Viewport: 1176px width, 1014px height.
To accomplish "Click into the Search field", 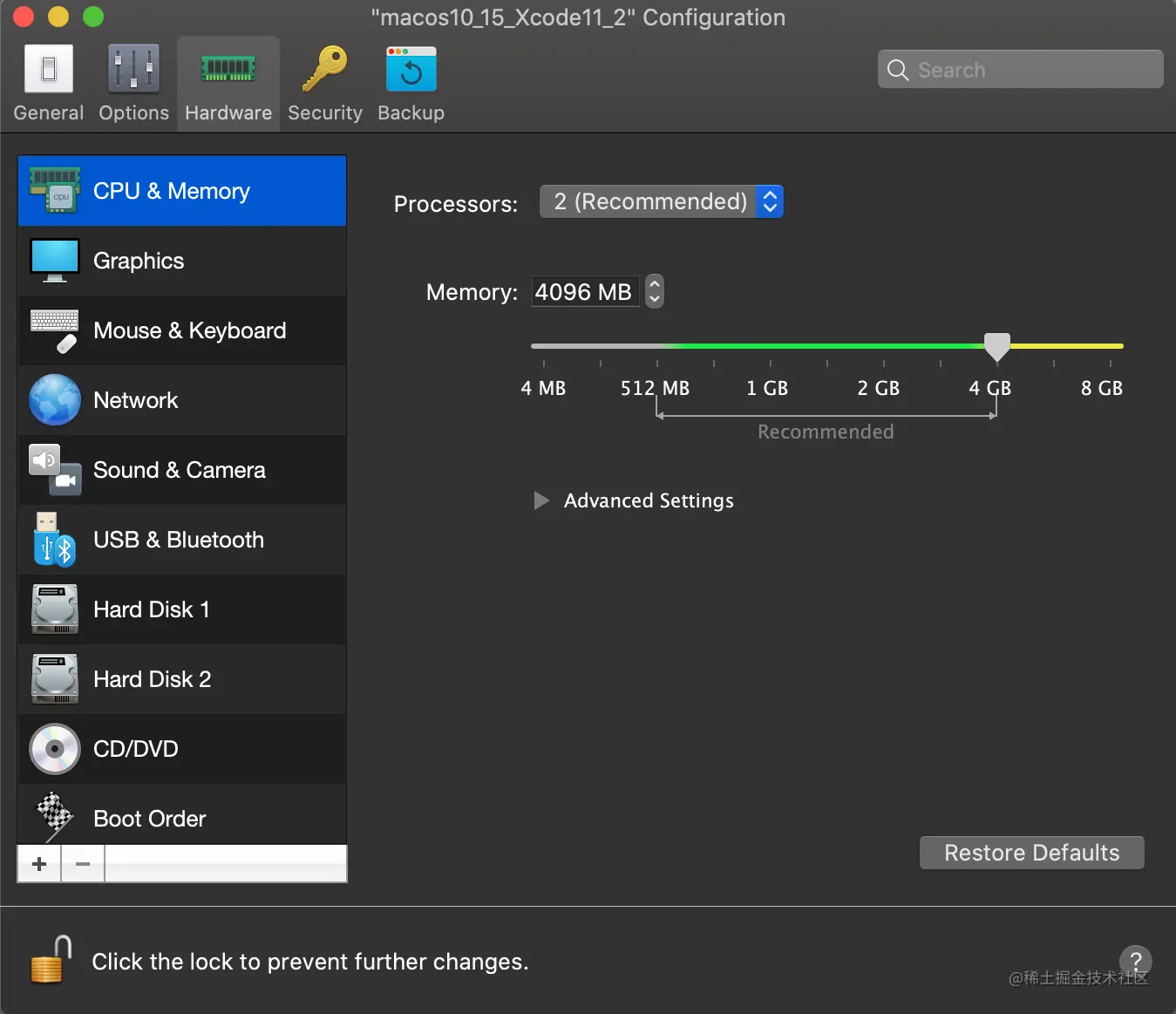I will 1020,70.
